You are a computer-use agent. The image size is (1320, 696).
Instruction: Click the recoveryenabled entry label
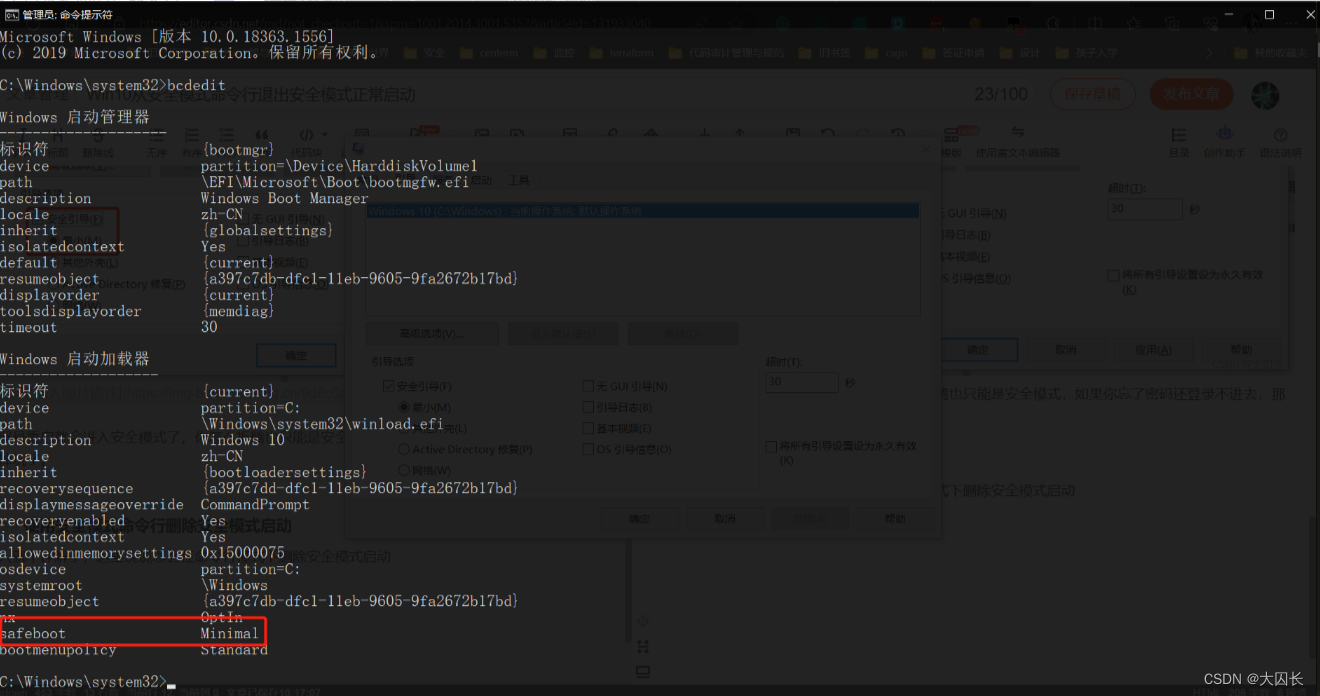coord(63,521)
